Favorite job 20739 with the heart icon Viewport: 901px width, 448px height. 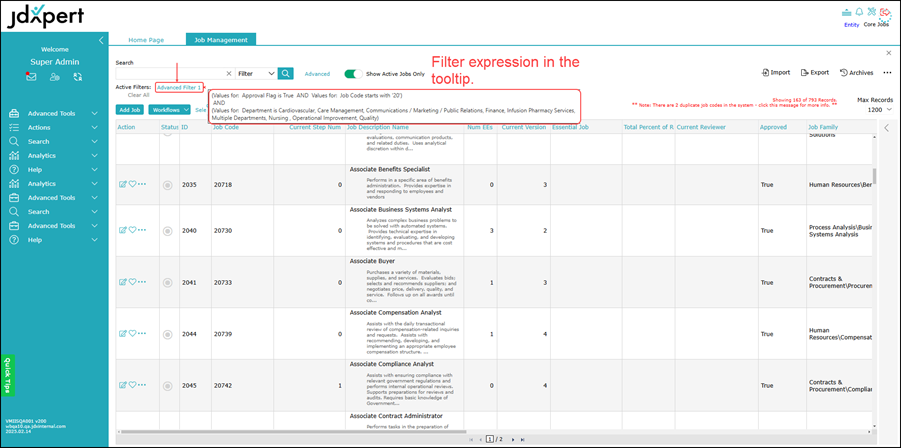point(132,334)
